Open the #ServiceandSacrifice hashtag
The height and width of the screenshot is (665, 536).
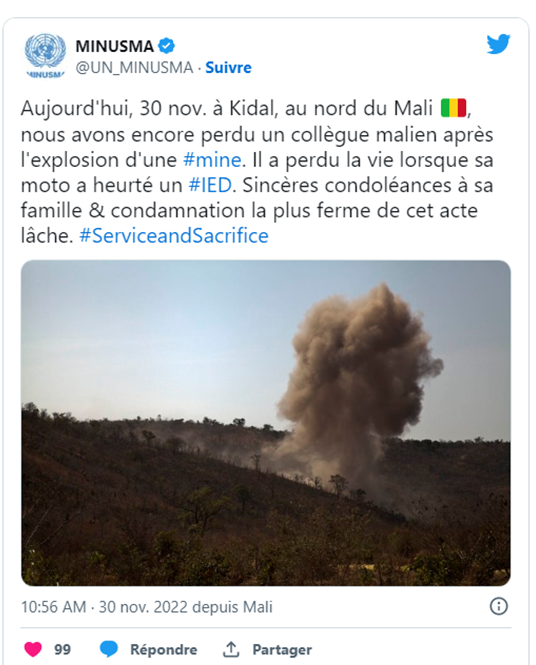174,236
